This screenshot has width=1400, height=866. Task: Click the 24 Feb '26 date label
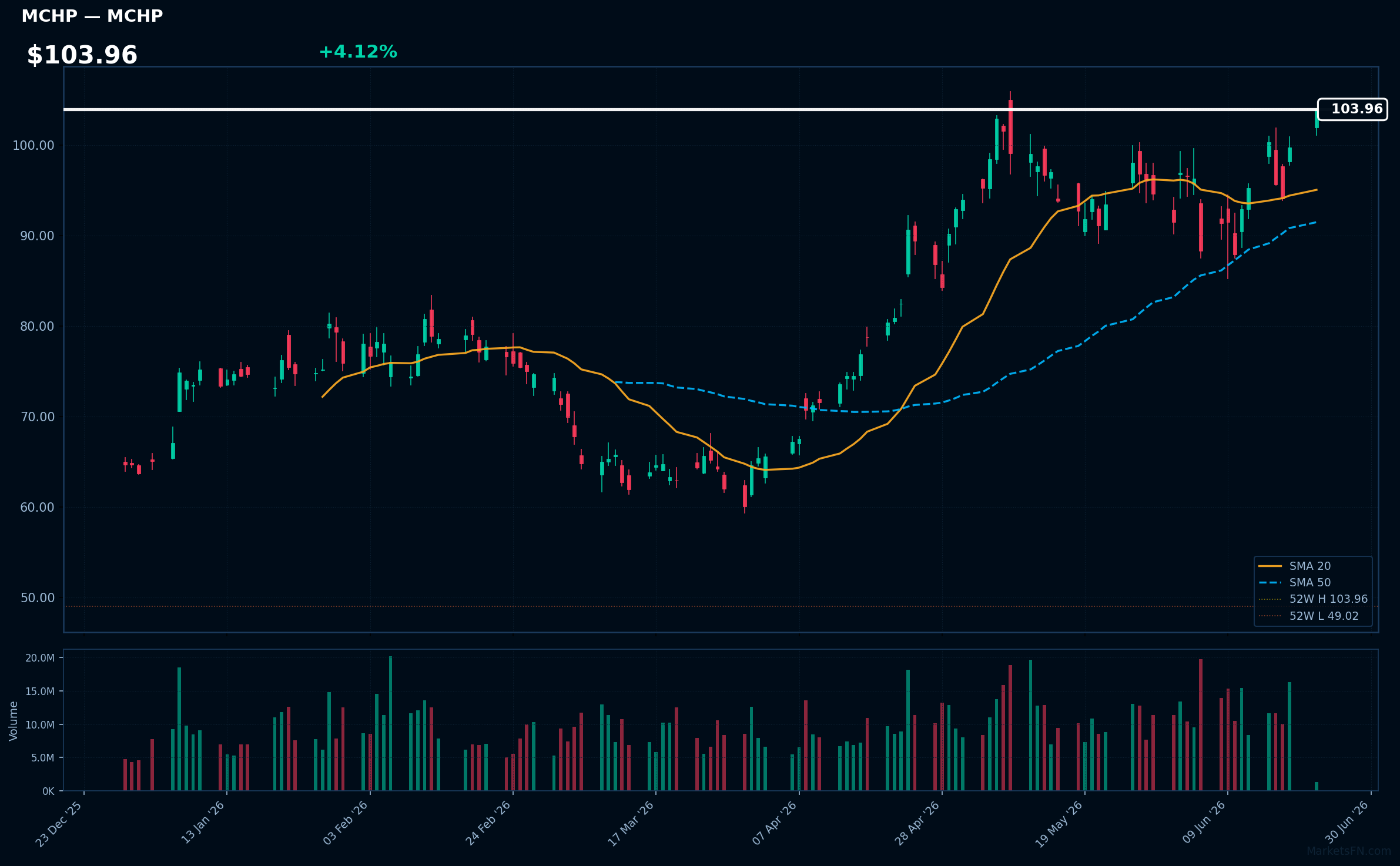coord(488,823)
